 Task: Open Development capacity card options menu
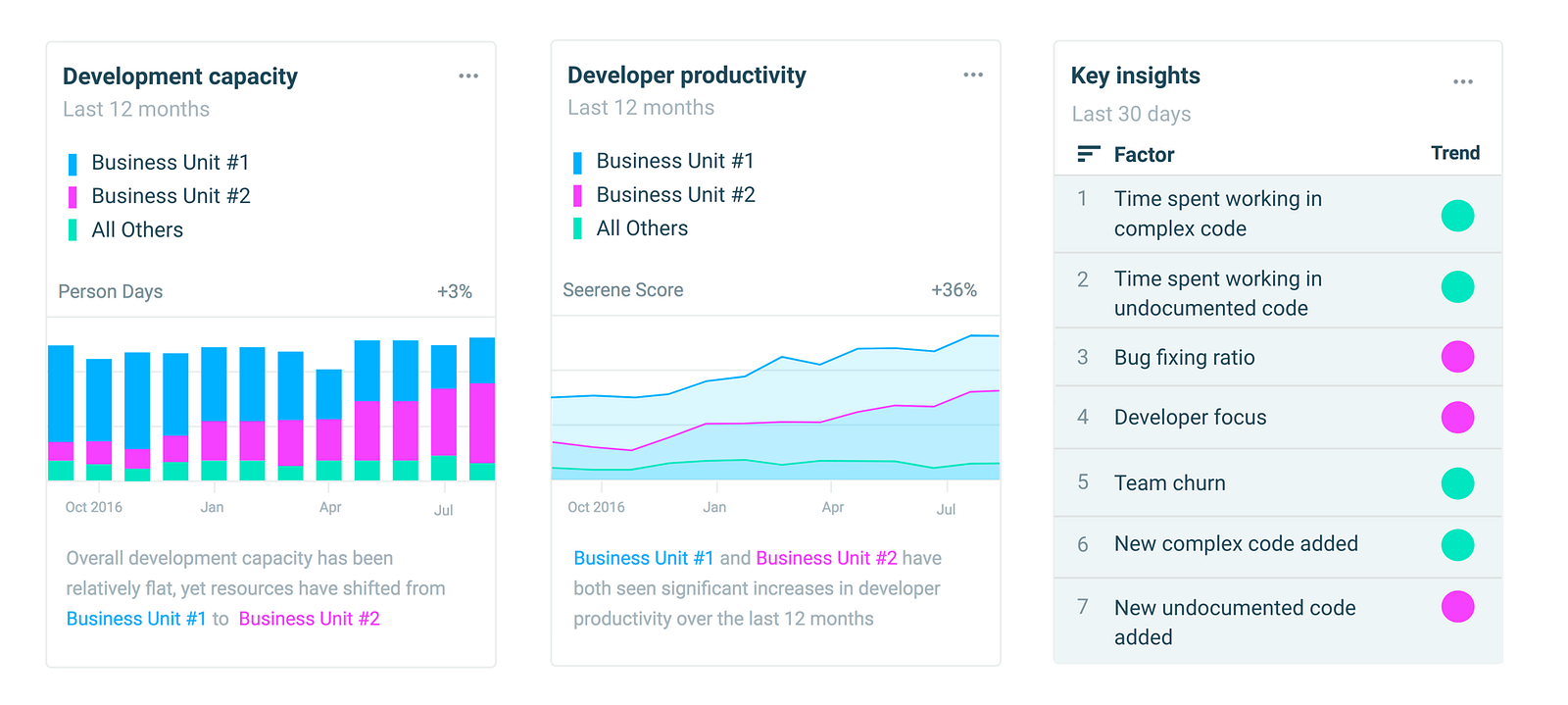tap(468, 76)
